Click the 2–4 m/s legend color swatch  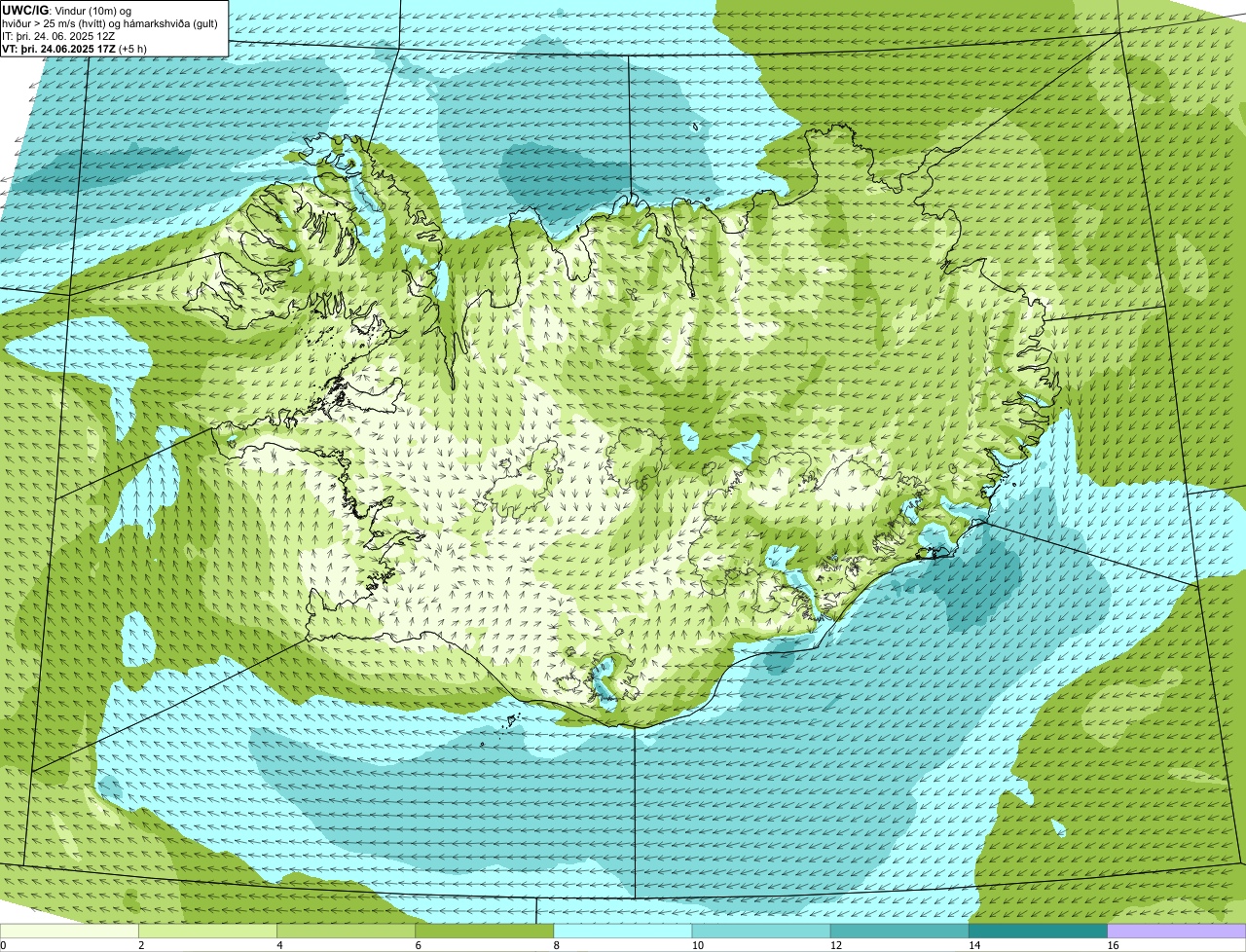[207, 931]
